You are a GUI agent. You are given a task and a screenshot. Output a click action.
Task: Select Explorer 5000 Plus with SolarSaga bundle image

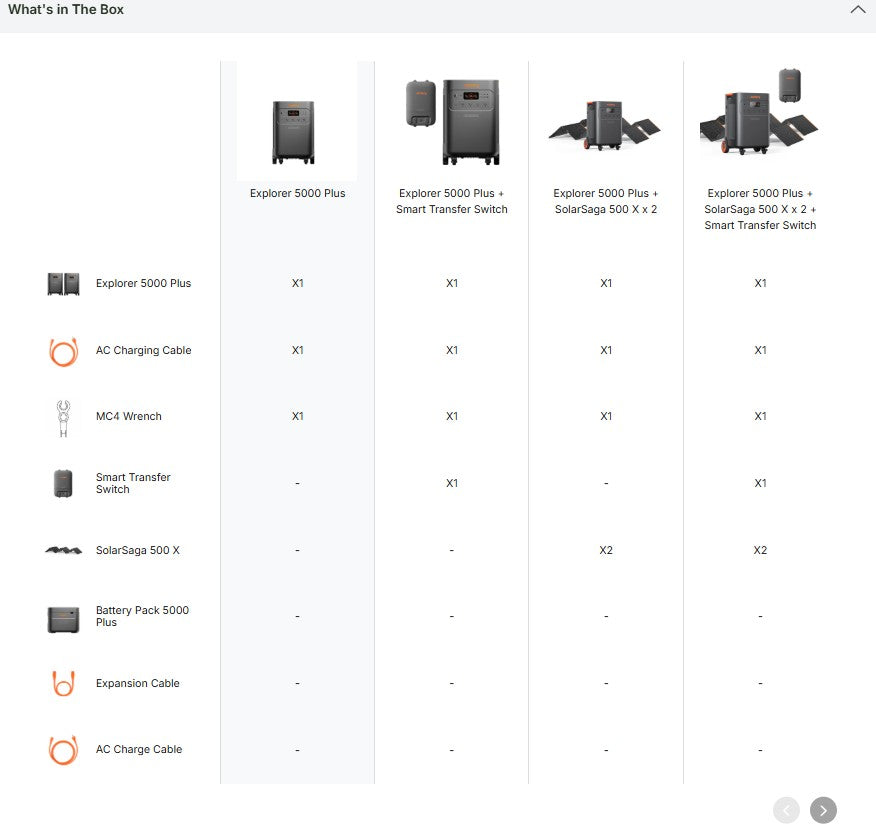click(x=605, y=125)
